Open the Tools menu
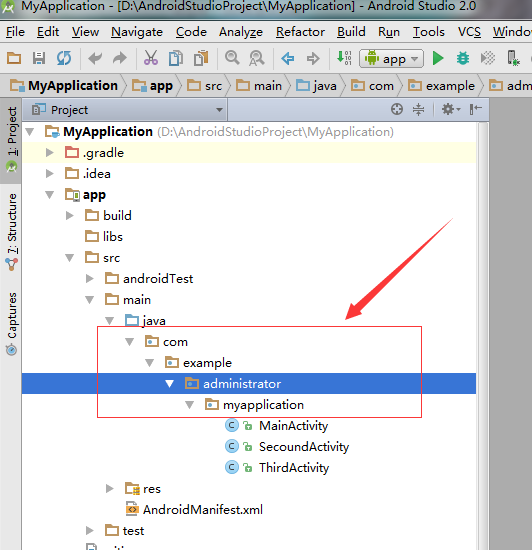Screen dimensions: 532x550 (x=429, y=32)
